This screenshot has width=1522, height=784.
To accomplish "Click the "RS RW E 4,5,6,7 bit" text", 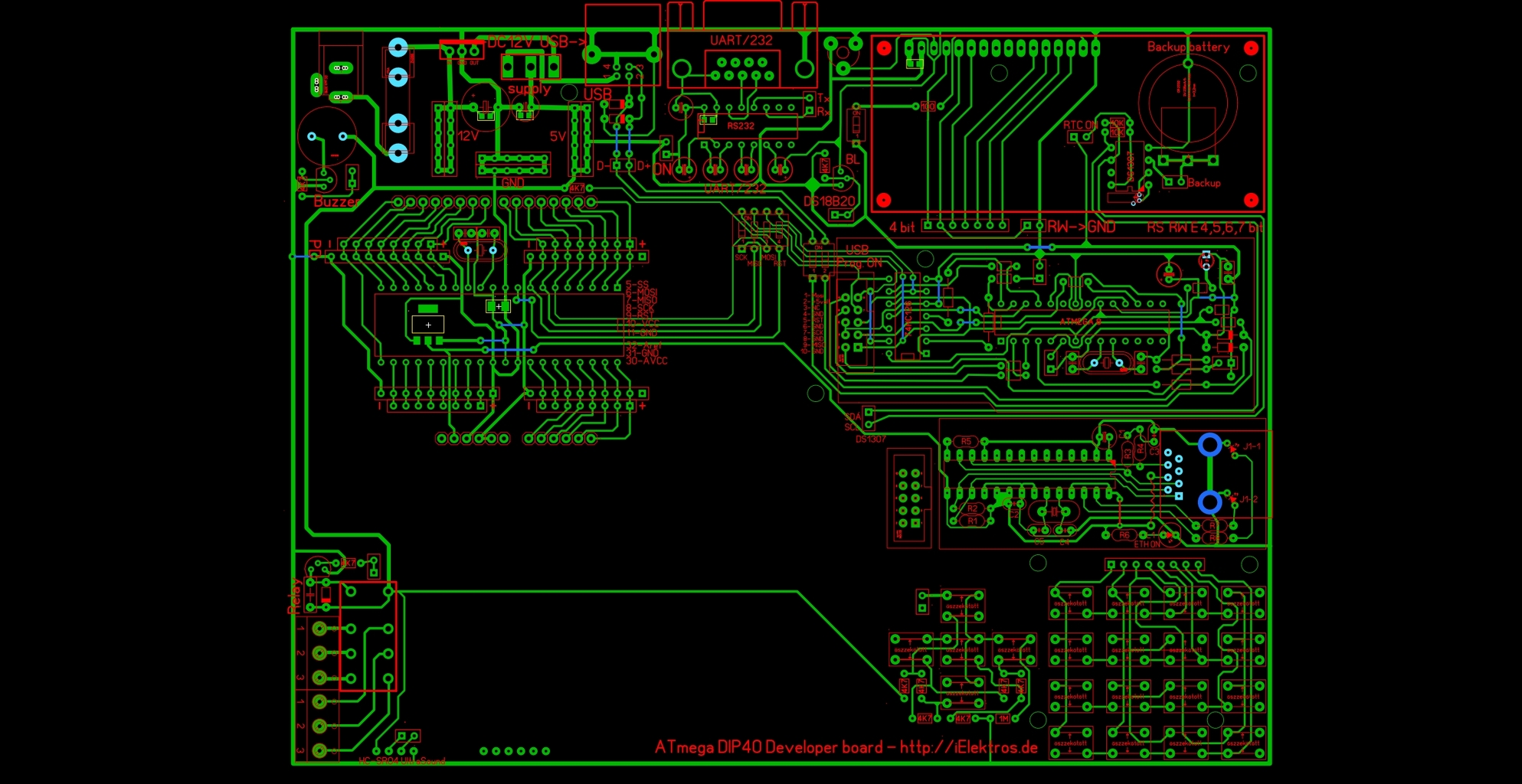I will (1205, 227).
